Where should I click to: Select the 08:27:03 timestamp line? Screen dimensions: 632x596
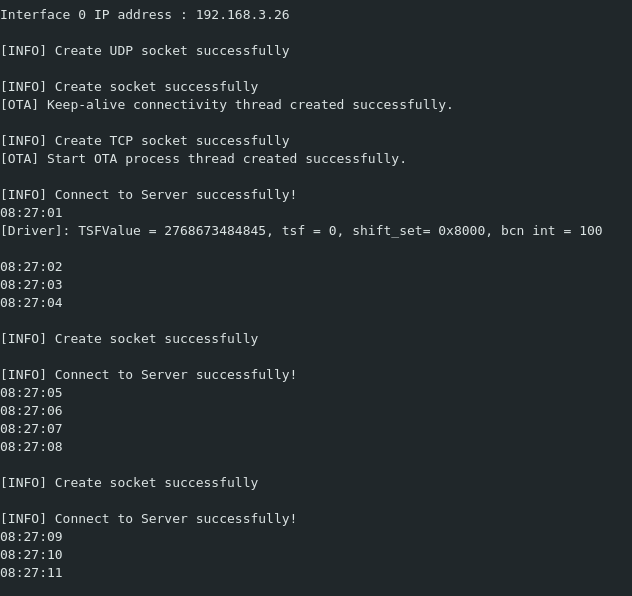31,285
